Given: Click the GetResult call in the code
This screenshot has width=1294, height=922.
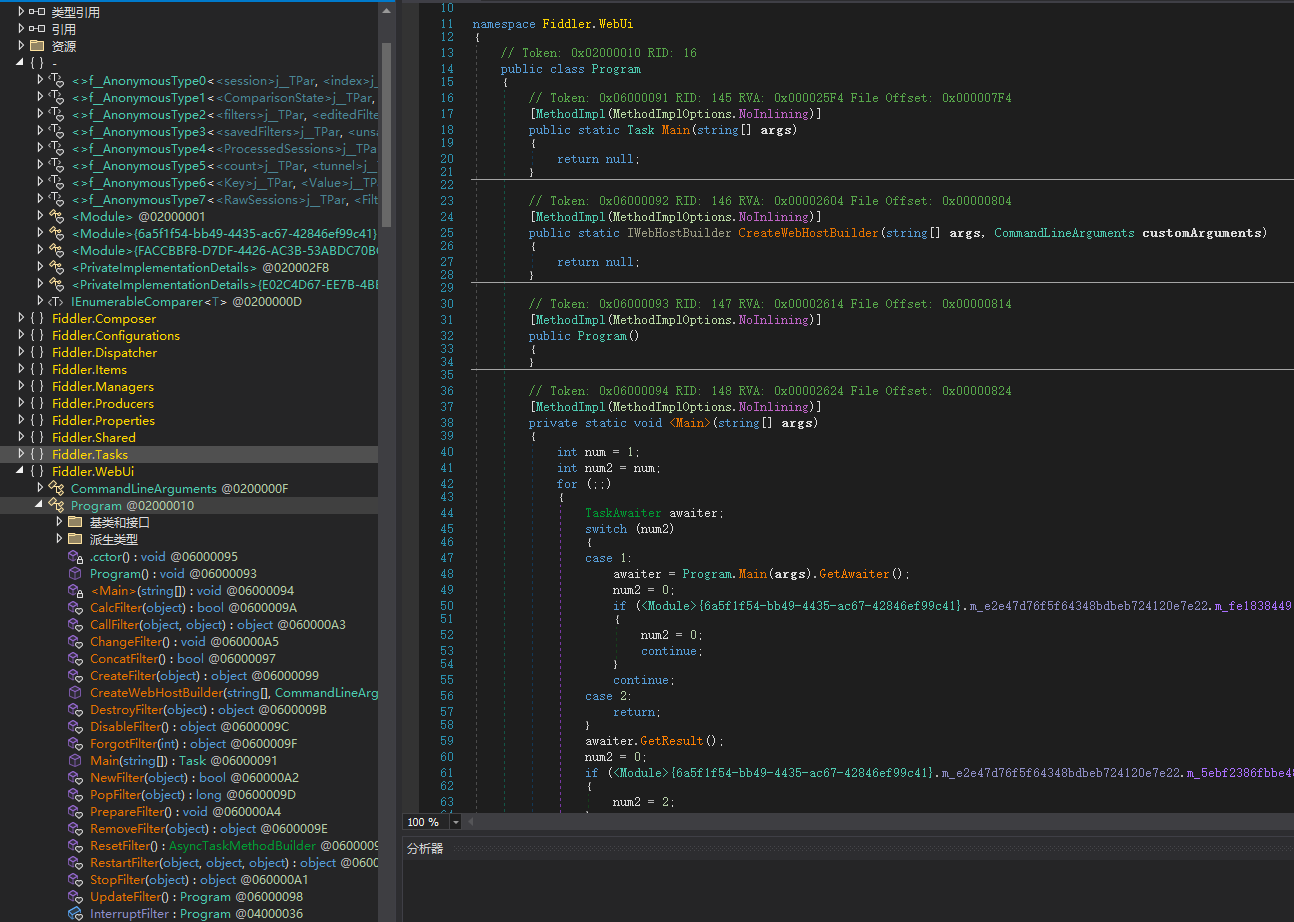Looking at the screenshot, I should pos(672,741).
